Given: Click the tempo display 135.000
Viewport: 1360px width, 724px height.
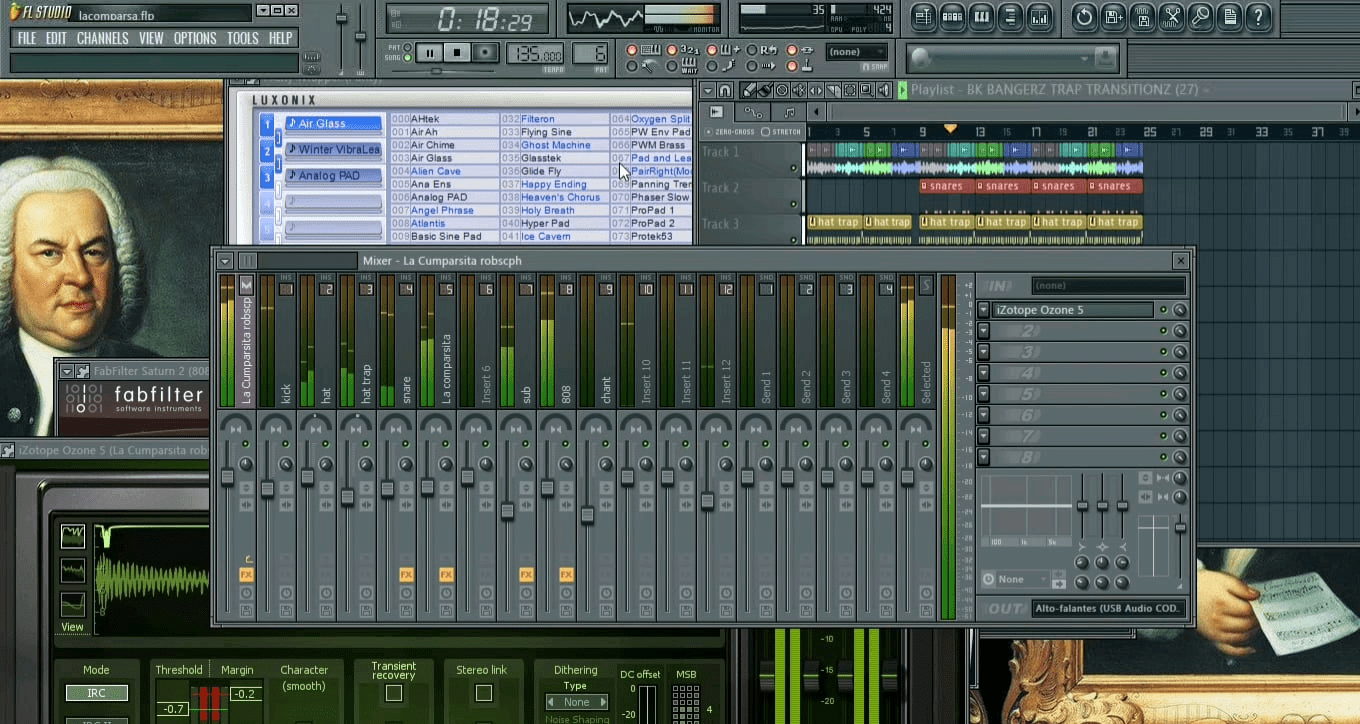Looking at the screenshot, I should [x=535, y=54].
